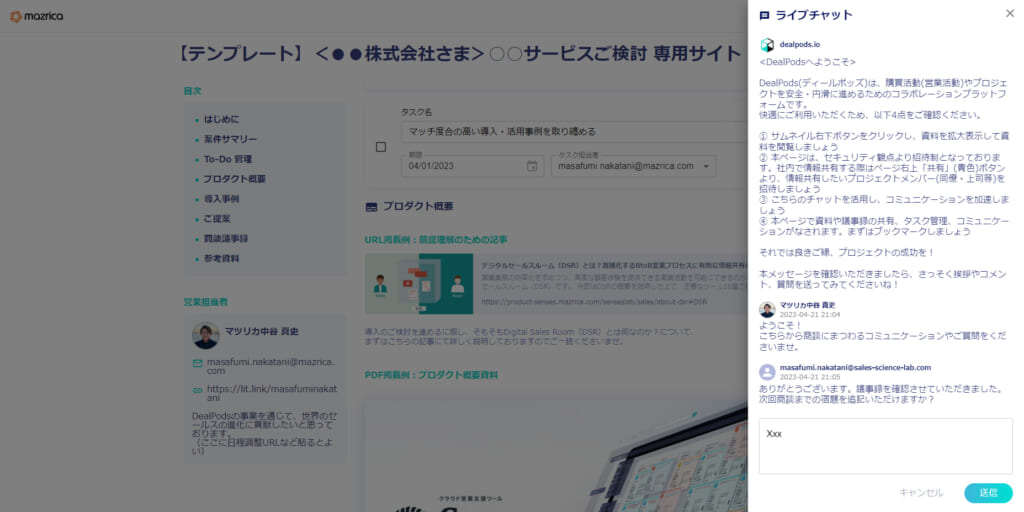Go to はじめに in table of contents
This screenshot has width=1024, height=512.
(221, 120)
